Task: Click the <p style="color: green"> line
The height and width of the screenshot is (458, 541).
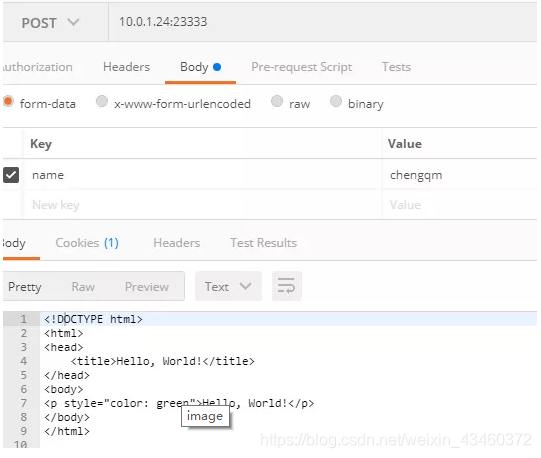Action: pyautogui.click(x=179, y=403)
